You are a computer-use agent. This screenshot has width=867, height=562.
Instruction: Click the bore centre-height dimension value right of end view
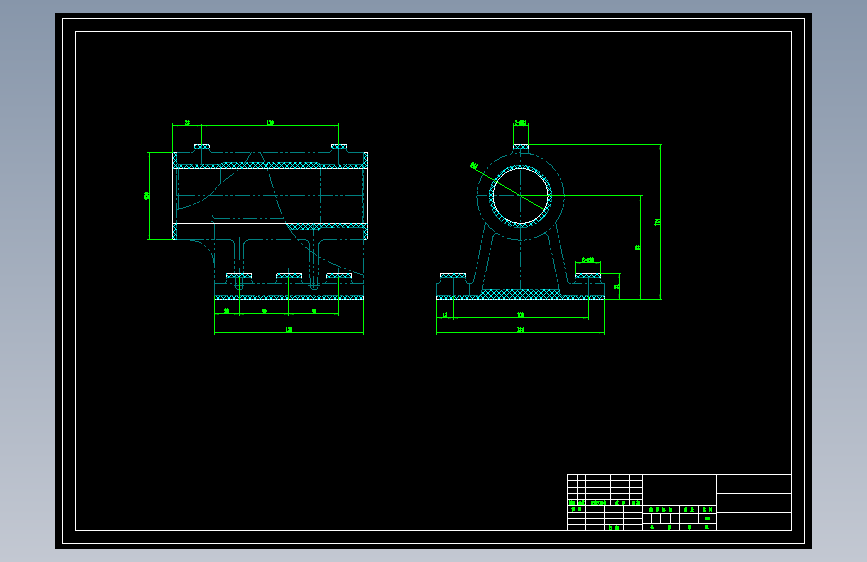pyautogui.click(x=637, y=247)
